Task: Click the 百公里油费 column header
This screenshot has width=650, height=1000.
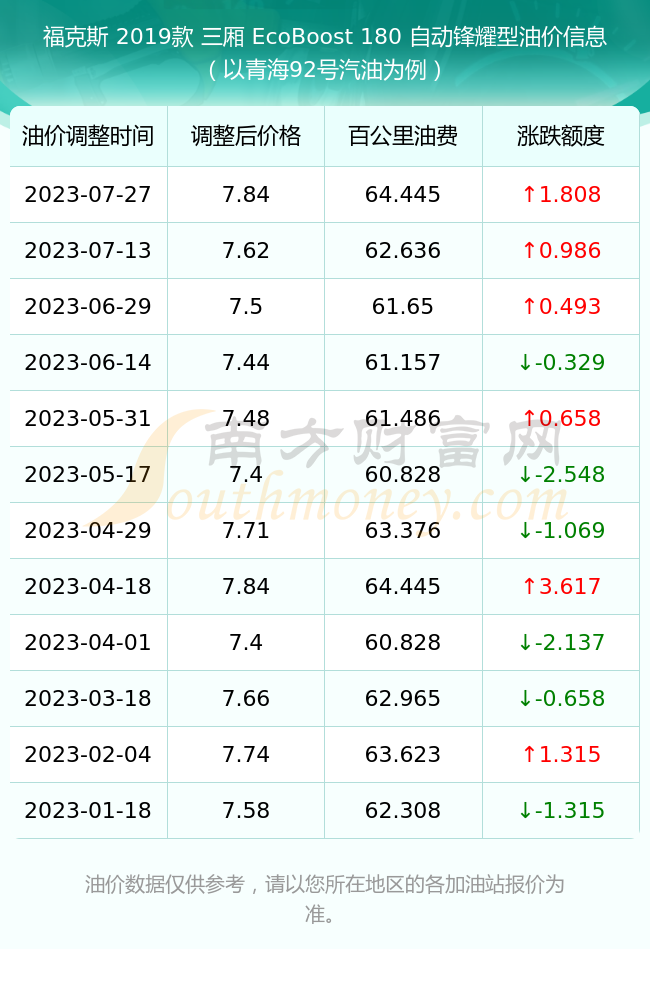Action: tap(403, 136)
